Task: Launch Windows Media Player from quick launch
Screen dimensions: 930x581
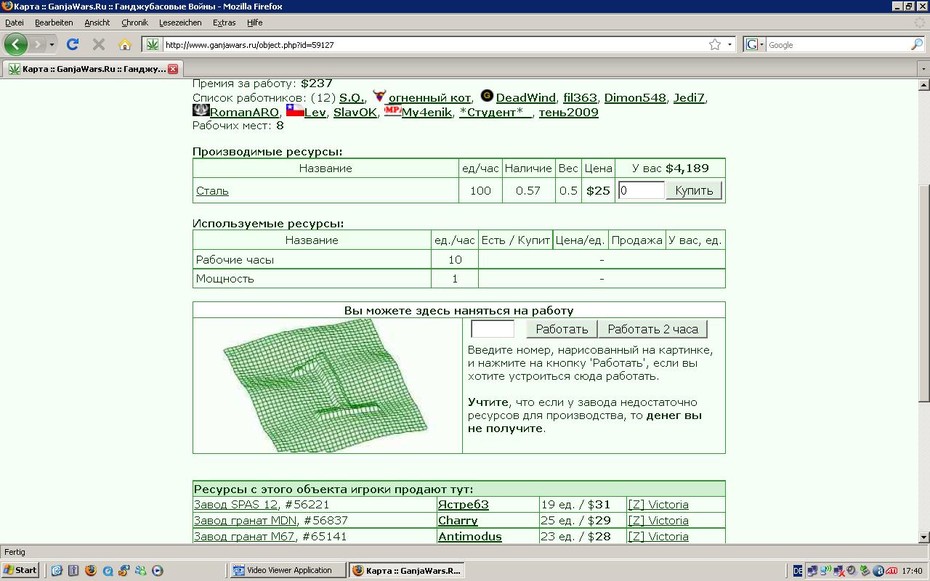Action: pos(157,570)
